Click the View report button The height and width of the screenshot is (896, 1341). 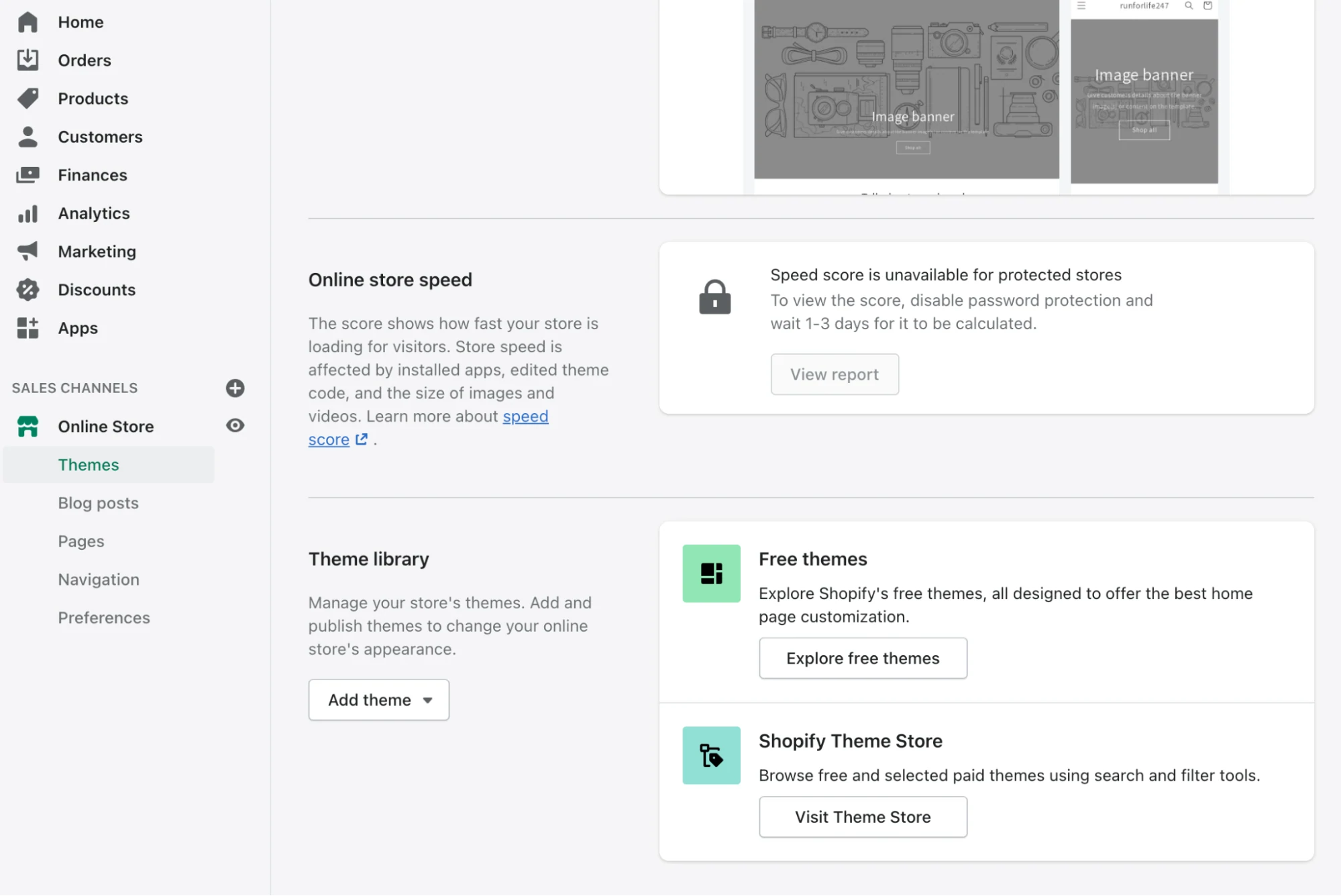coord(834,374)
